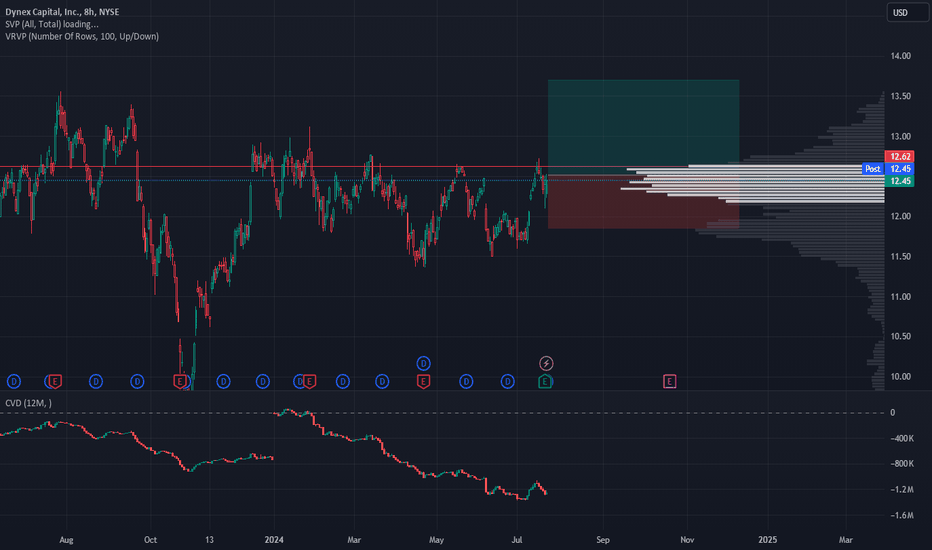The image size is (932, 550).
Task: Open the dividend marker between Aug and Oct
Action: click(x=96, y=382)
